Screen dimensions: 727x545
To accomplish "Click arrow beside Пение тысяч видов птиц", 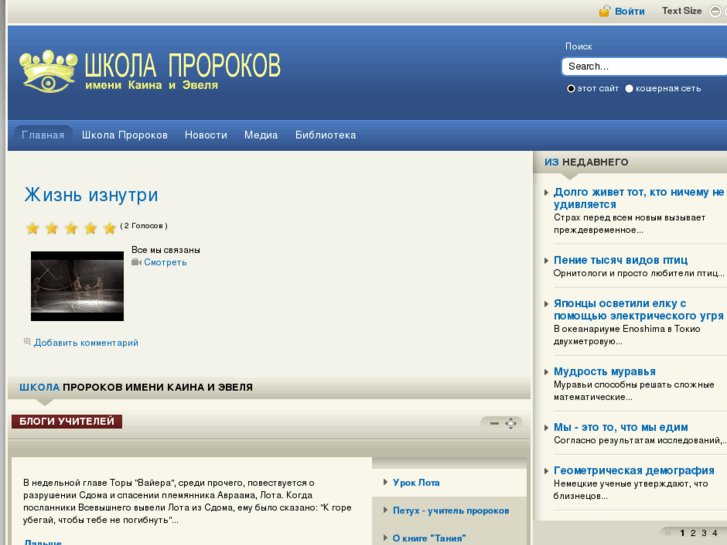I will tap(547, 260).
